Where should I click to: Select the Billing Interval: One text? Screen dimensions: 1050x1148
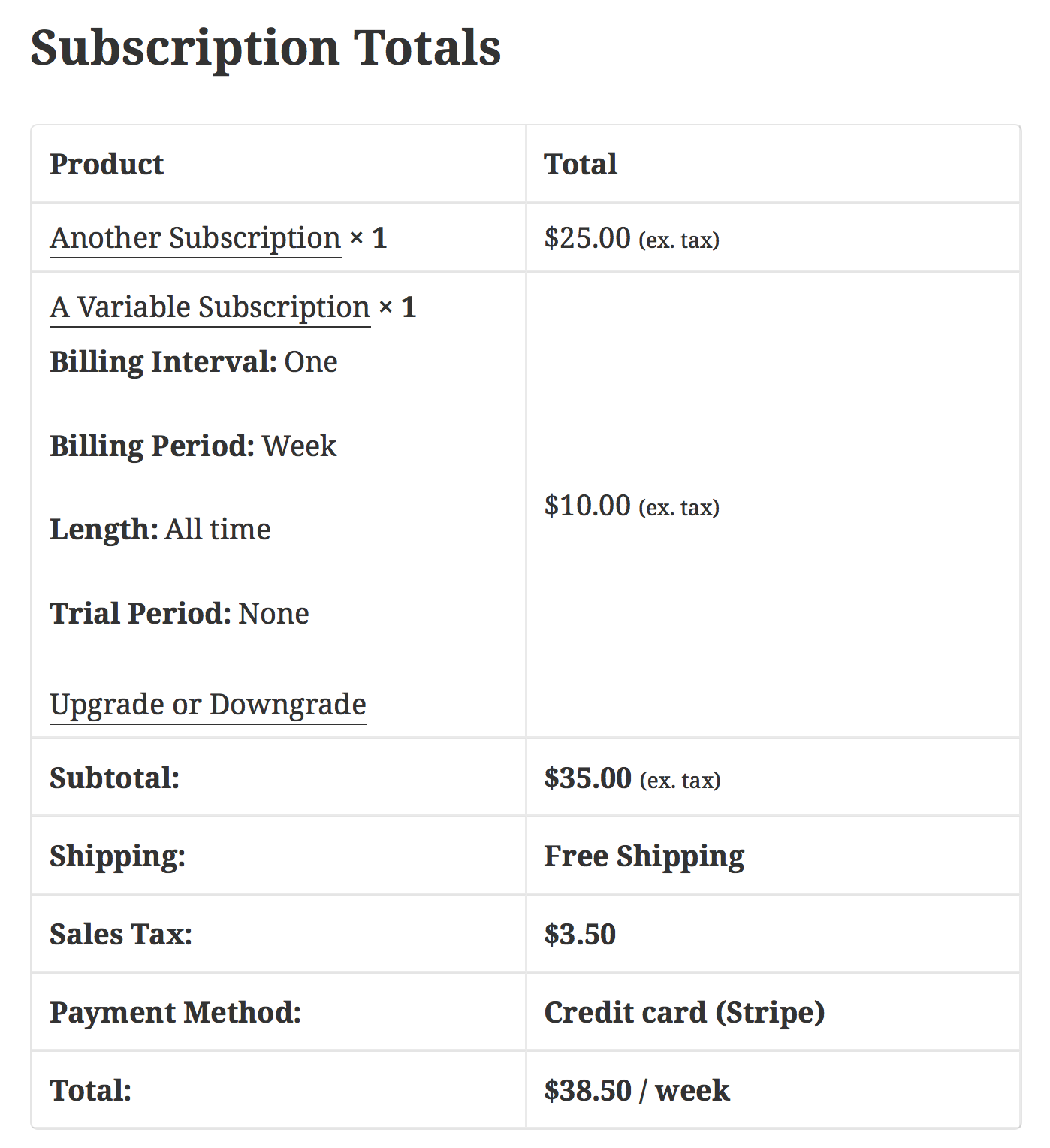click(193, 361)
